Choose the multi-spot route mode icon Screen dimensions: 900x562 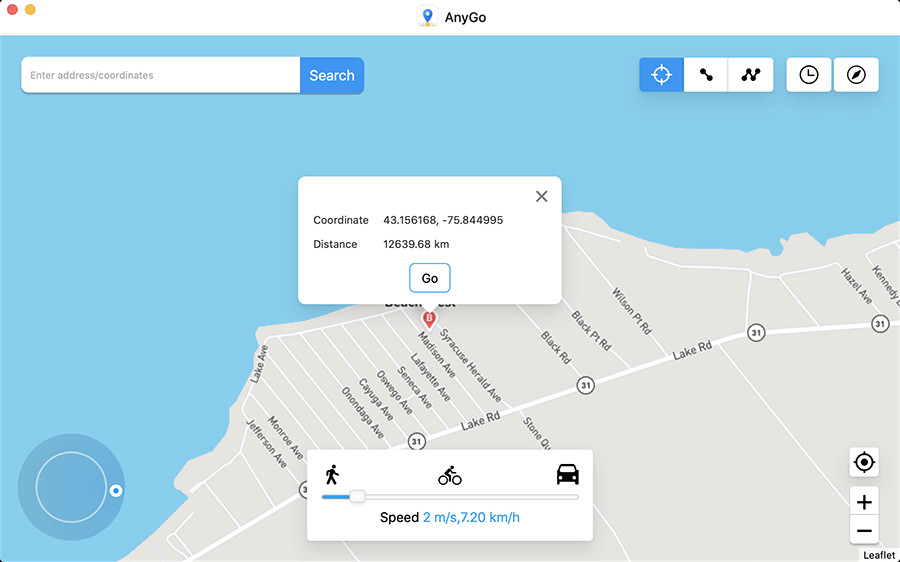point(750,75)
